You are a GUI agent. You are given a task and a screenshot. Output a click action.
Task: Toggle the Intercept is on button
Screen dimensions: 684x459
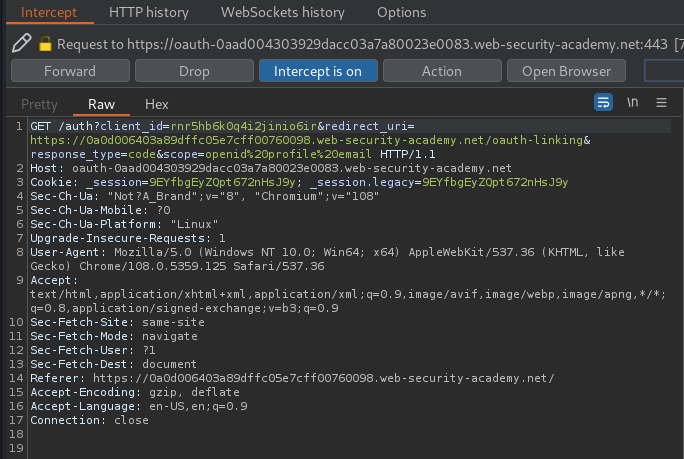[x=318, y=71]
